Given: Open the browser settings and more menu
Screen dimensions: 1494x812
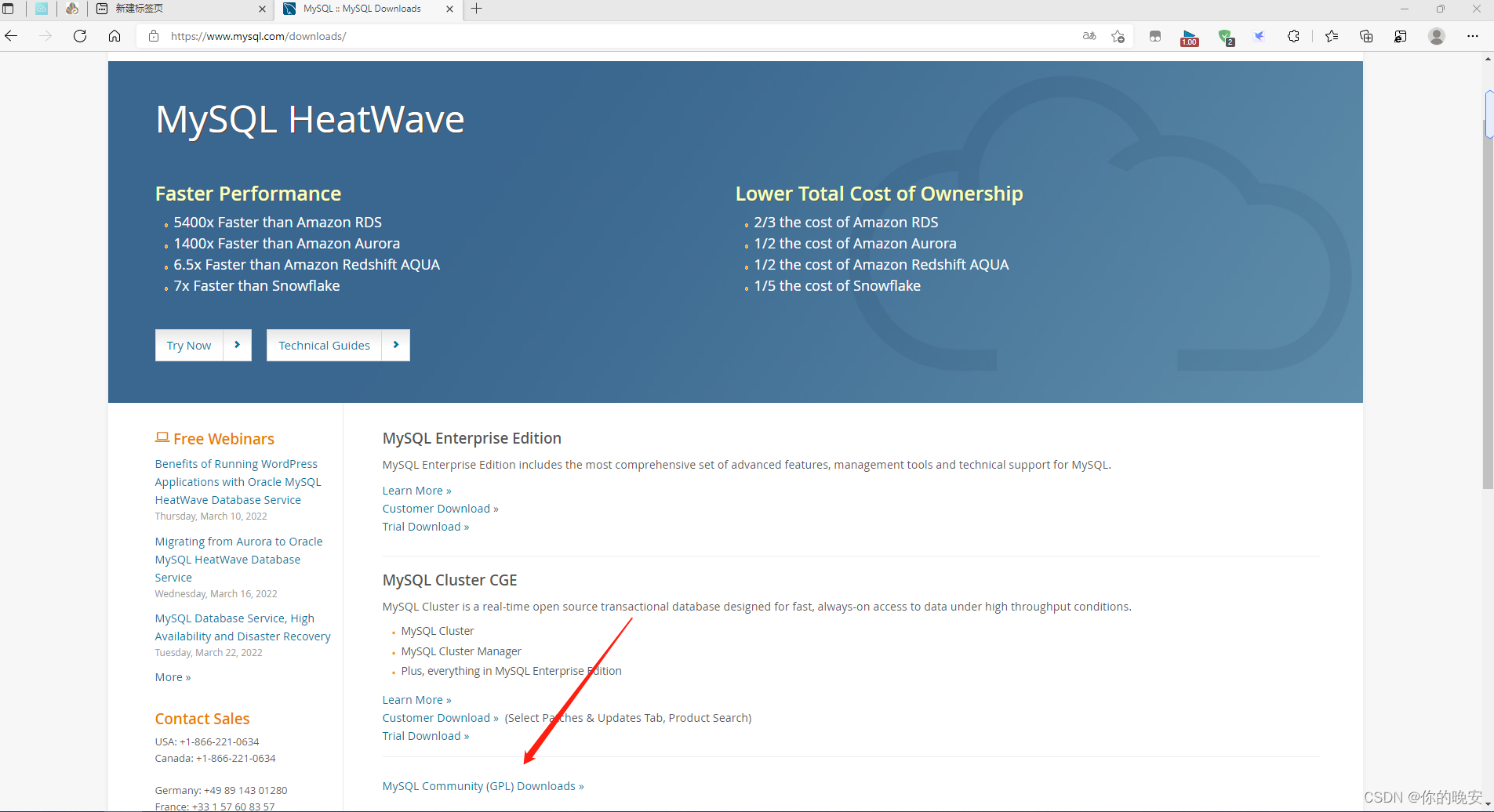Looking at the screenshot, I should [x=1473, y=36].
